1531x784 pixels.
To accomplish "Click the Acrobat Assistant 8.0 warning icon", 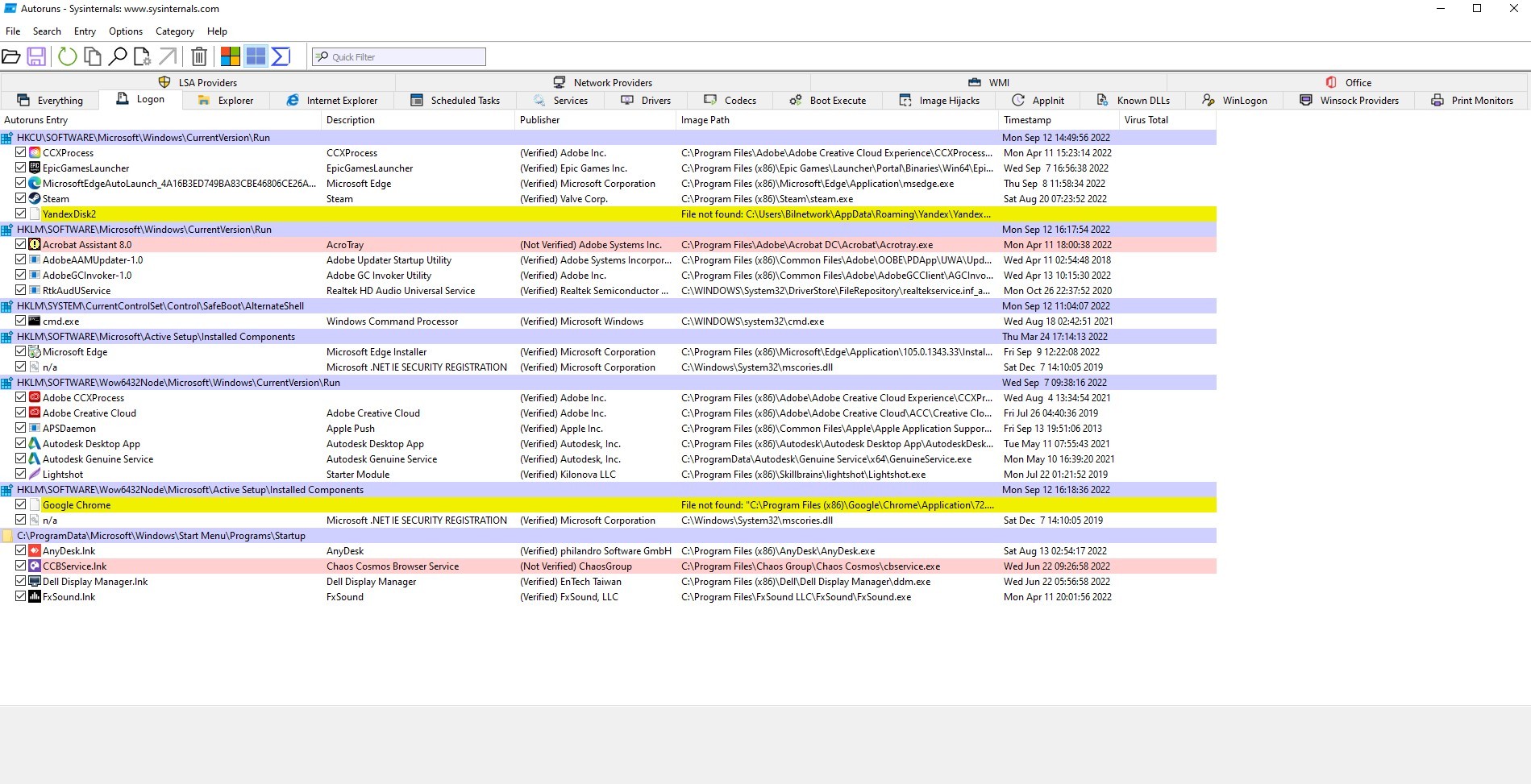I will click(x=35, y=244).
